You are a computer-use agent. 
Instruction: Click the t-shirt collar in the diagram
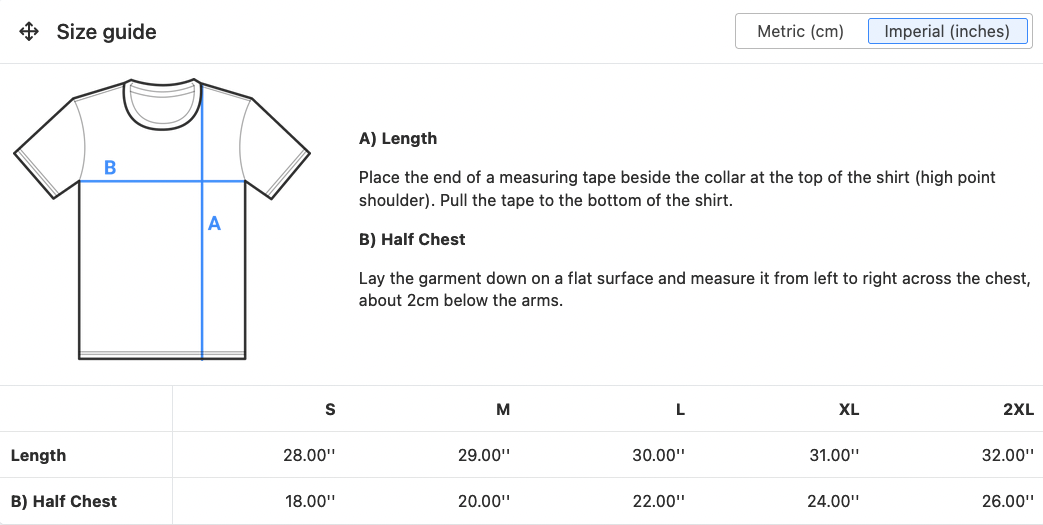[x=162, y=103]
